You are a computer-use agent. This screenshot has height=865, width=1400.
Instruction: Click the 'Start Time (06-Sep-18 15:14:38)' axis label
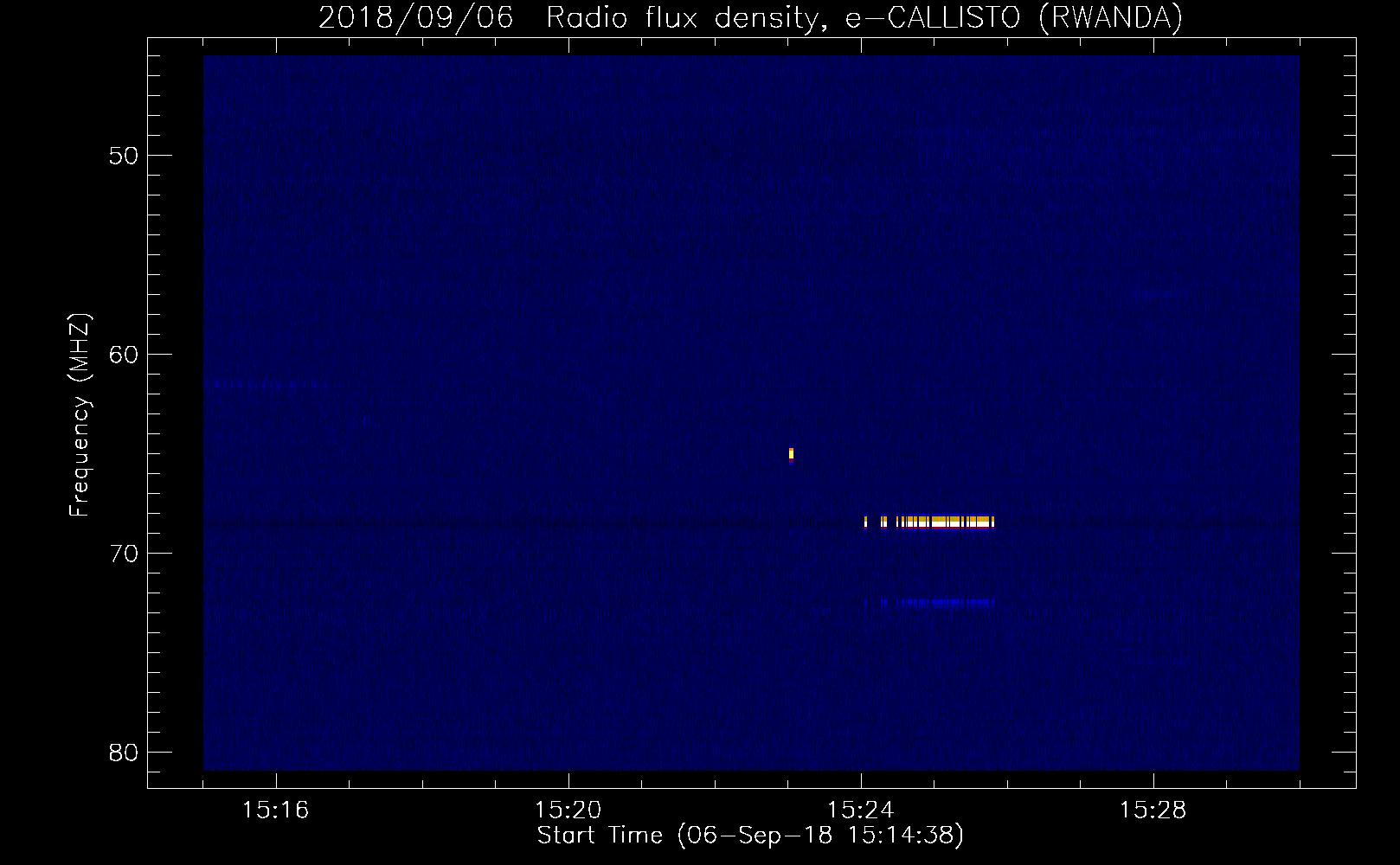[750, 836]
